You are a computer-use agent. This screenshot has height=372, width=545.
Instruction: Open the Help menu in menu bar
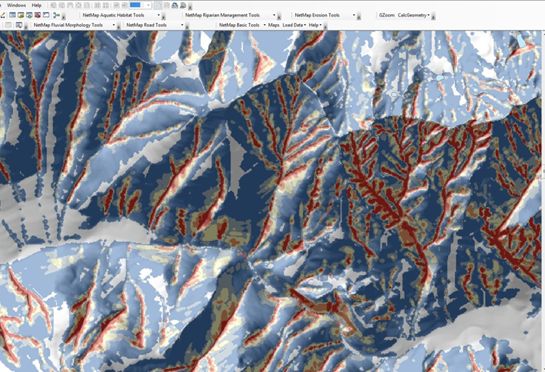tap(36, 5)
